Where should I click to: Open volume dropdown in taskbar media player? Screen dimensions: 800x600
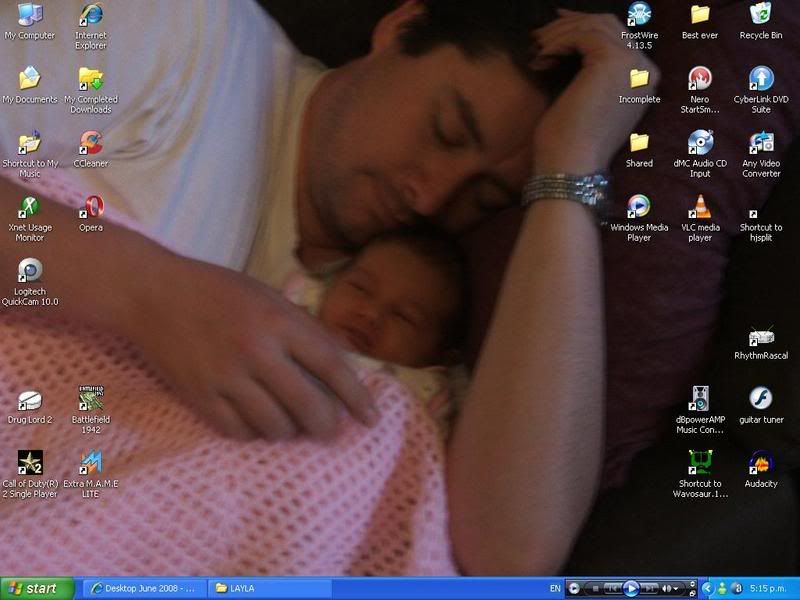(x=677, y=588)
